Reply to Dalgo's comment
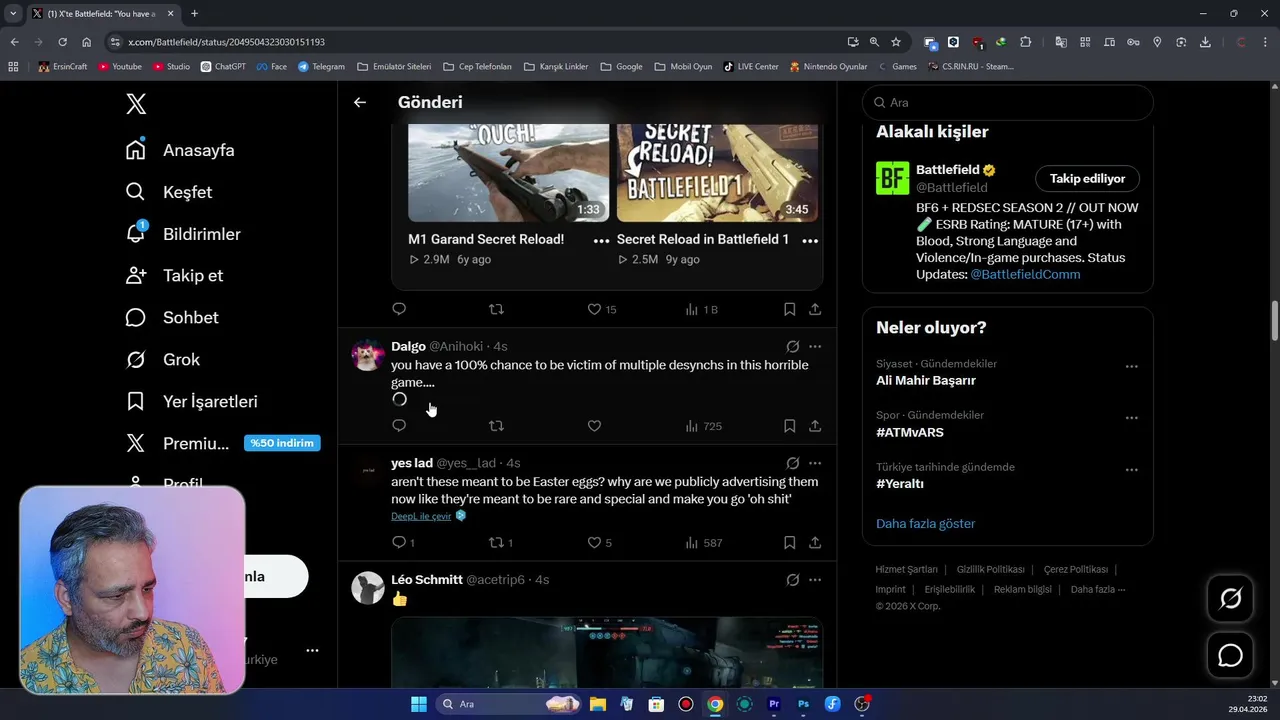This screenshot has width=1280, height=720. (399, 426)
